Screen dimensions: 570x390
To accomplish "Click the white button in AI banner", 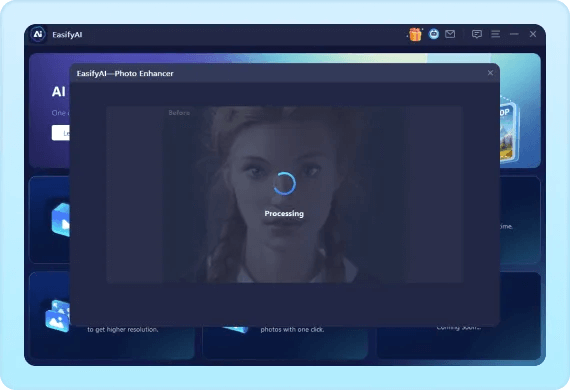I will pos(61,133).
